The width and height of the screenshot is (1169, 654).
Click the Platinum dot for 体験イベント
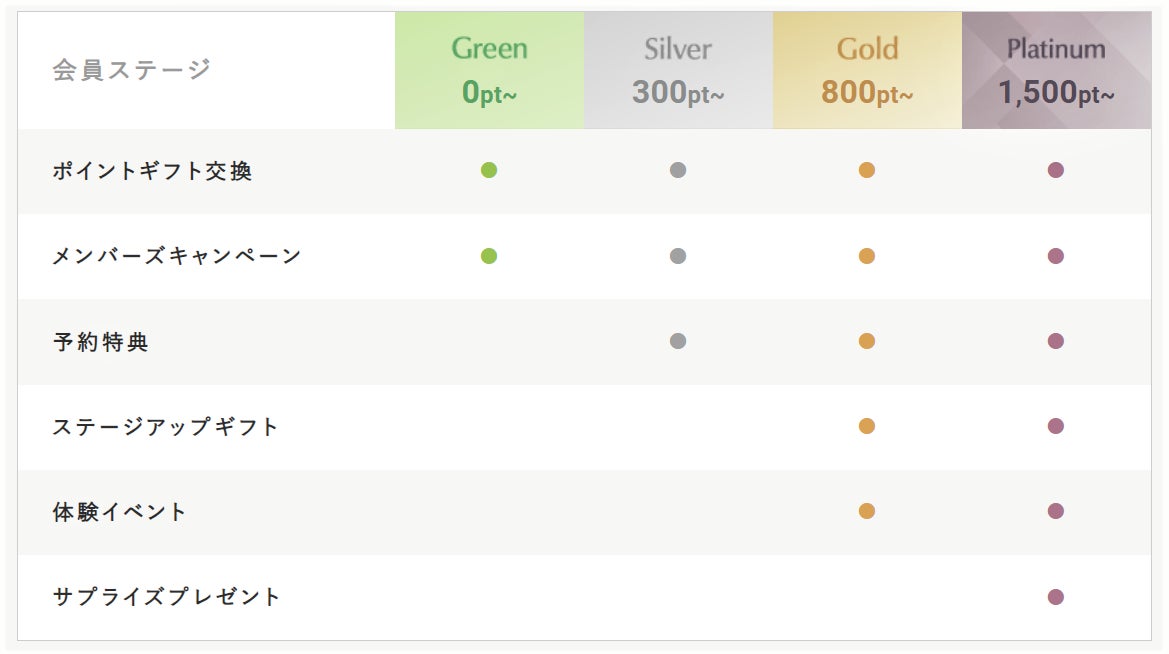(1055, 511)
